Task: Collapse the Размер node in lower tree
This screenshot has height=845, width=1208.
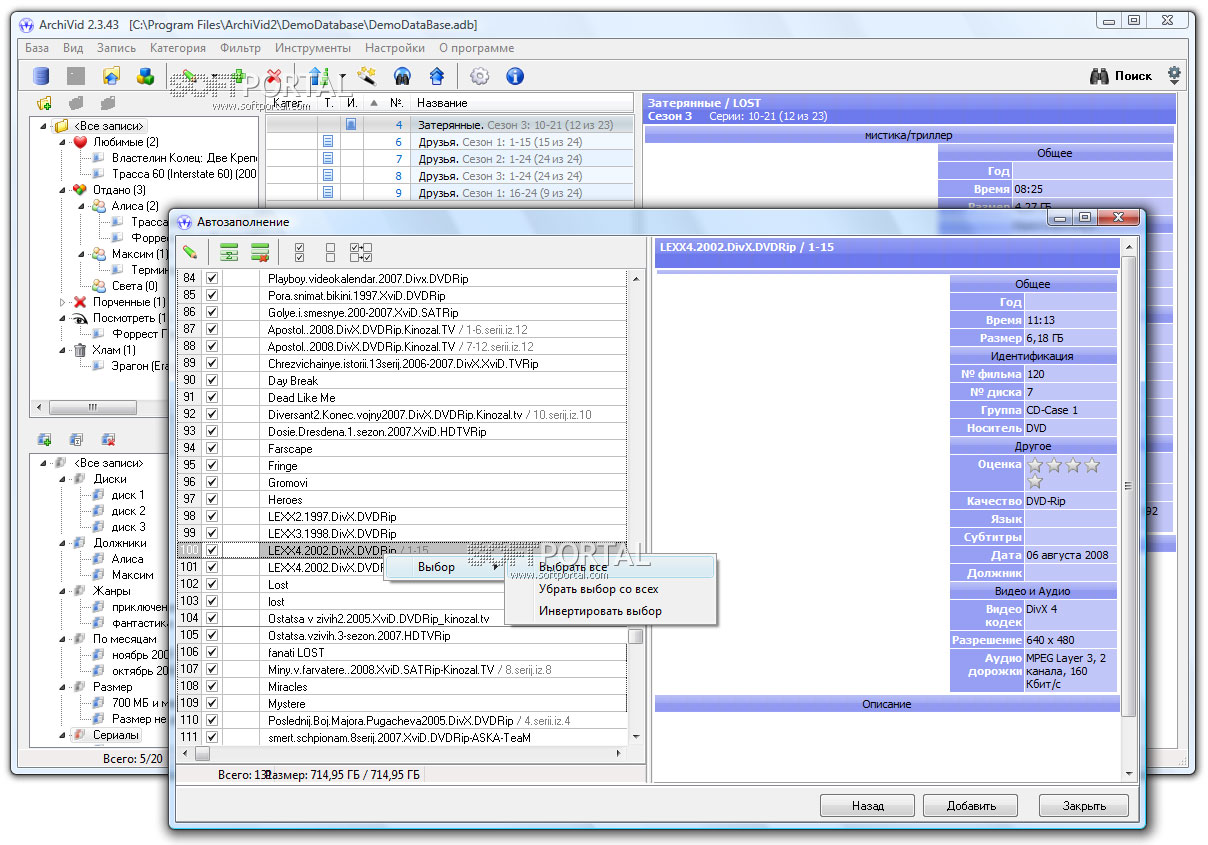Action: point(63,687)
